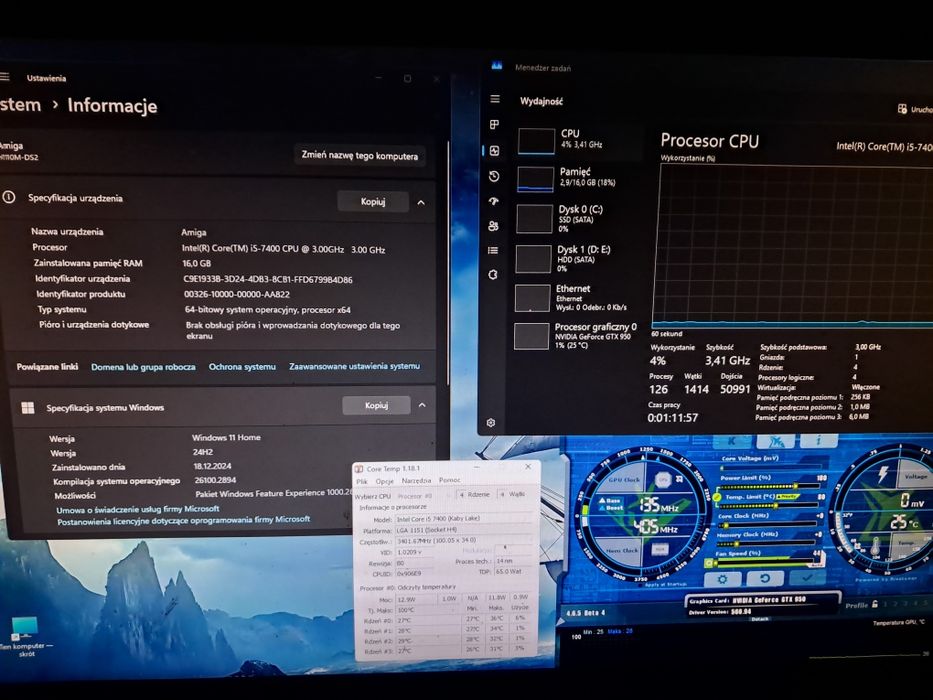This screenshot has width=933, height=700.
Task: Open 'Domena lub grupa robocza' link
Action: click(x=143, y=367)
